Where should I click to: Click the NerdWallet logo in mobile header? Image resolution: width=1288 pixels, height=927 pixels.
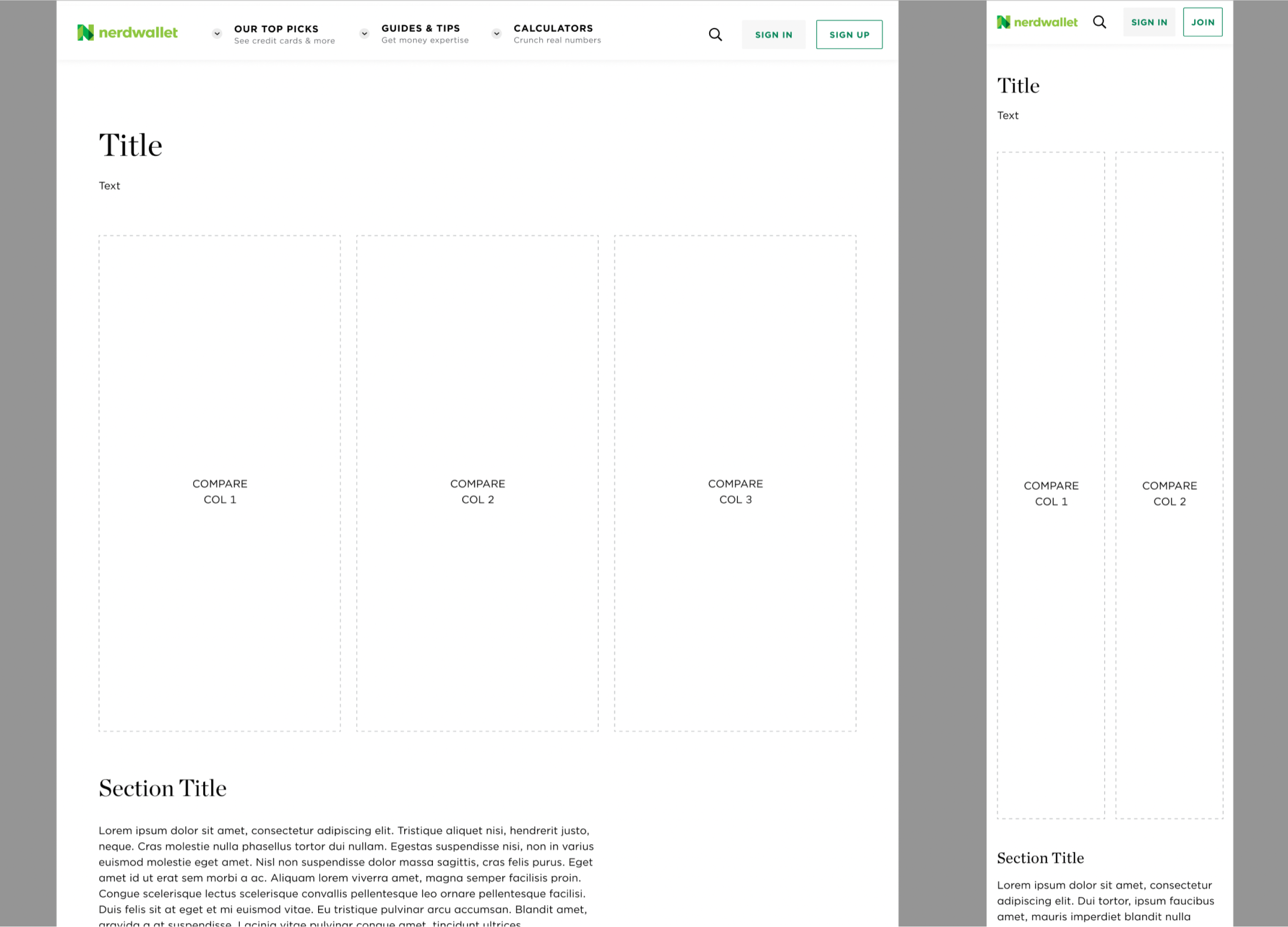point(1037,22)
